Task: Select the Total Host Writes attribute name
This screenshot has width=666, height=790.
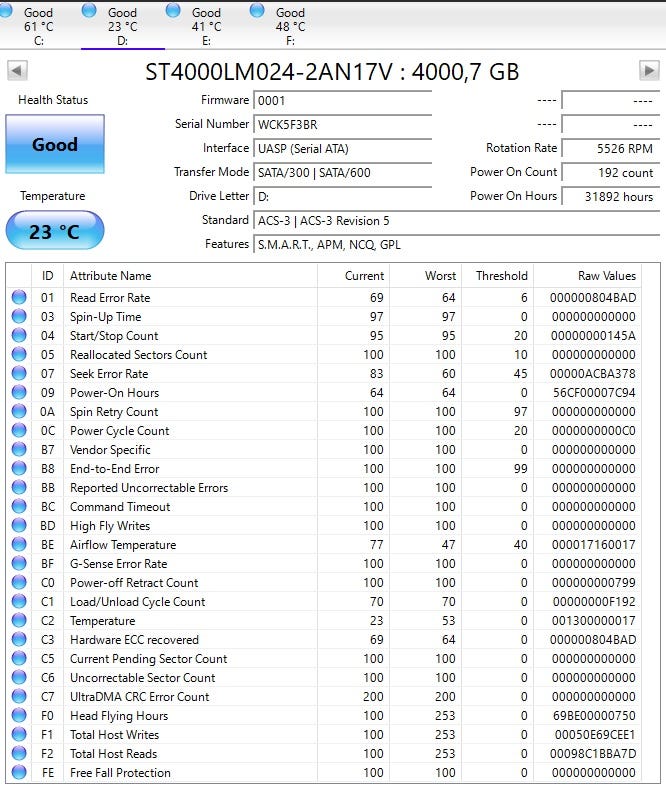Action: [x=114, y=735]
